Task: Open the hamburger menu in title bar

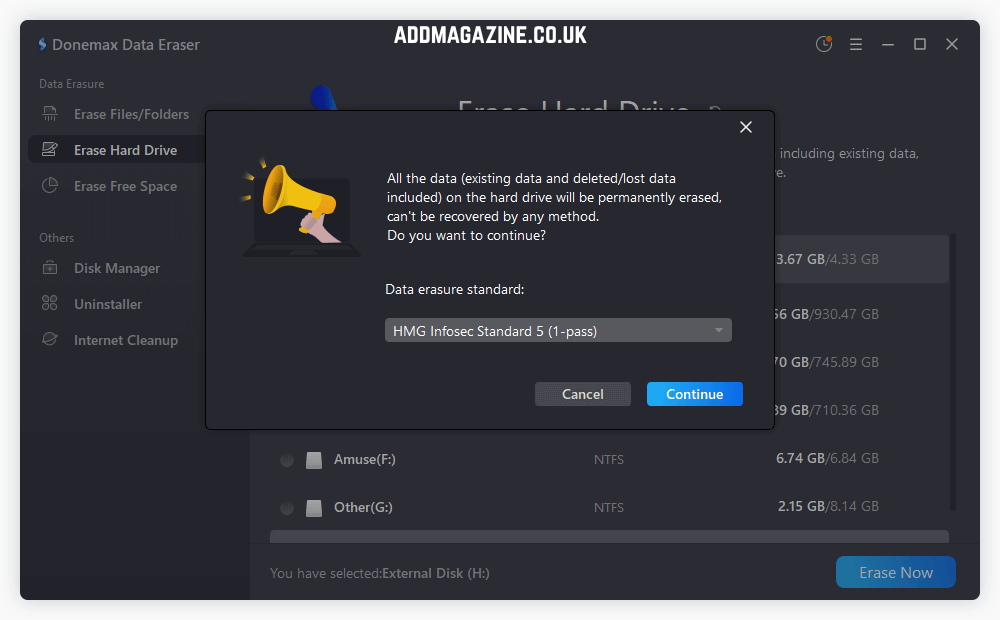Action: pos(856,44)
